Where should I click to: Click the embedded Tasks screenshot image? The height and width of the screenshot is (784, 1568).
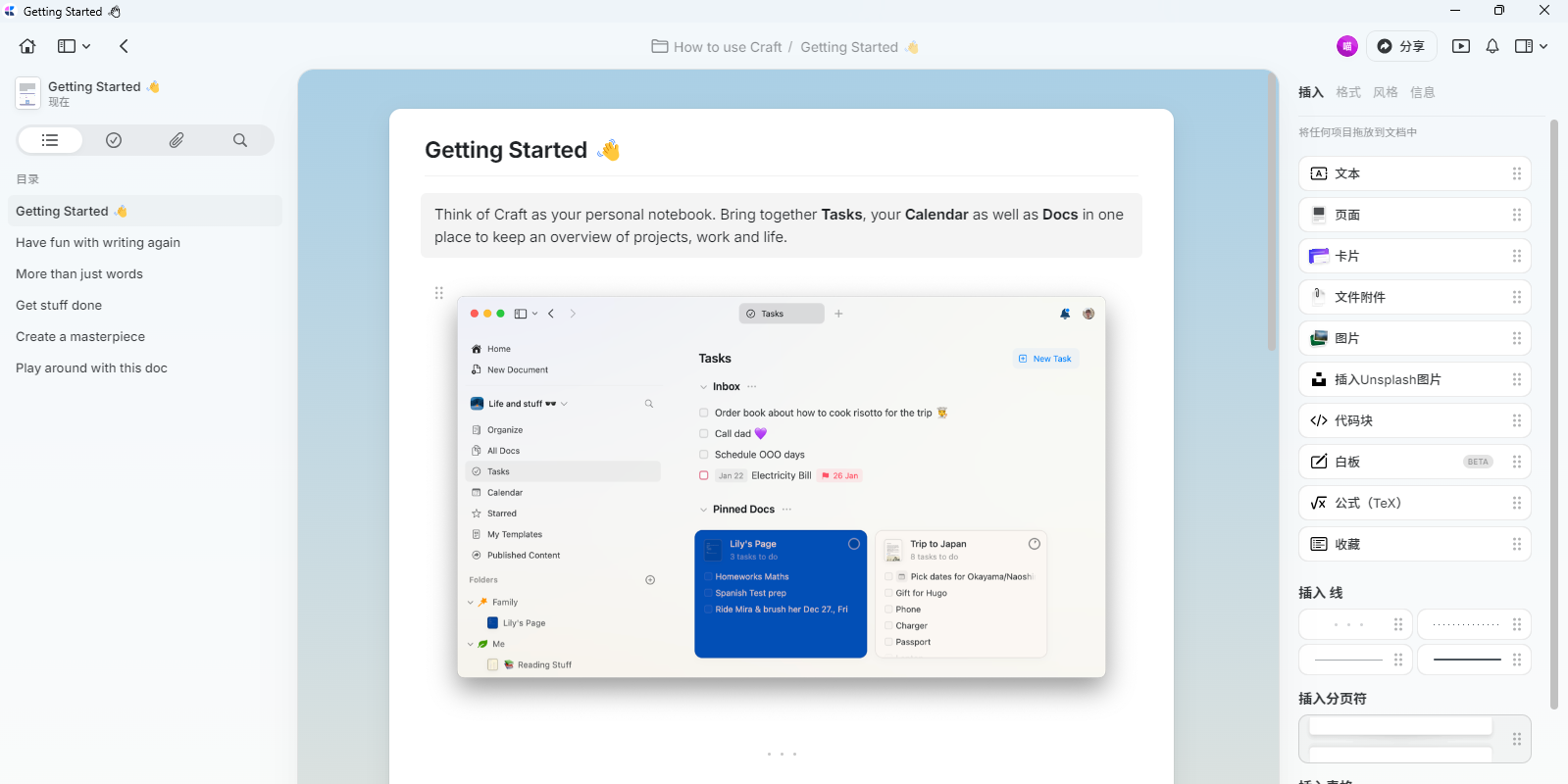pos(781,486)
